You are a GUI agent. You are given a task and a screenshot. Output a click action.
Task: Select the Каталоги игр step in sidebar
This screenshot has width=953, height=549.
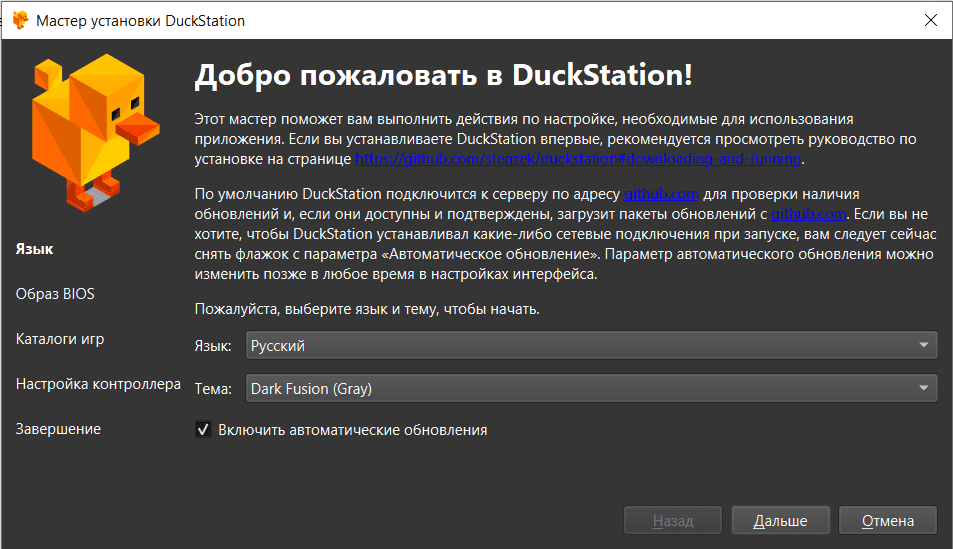pyautogui.click(x=60, y=339)
